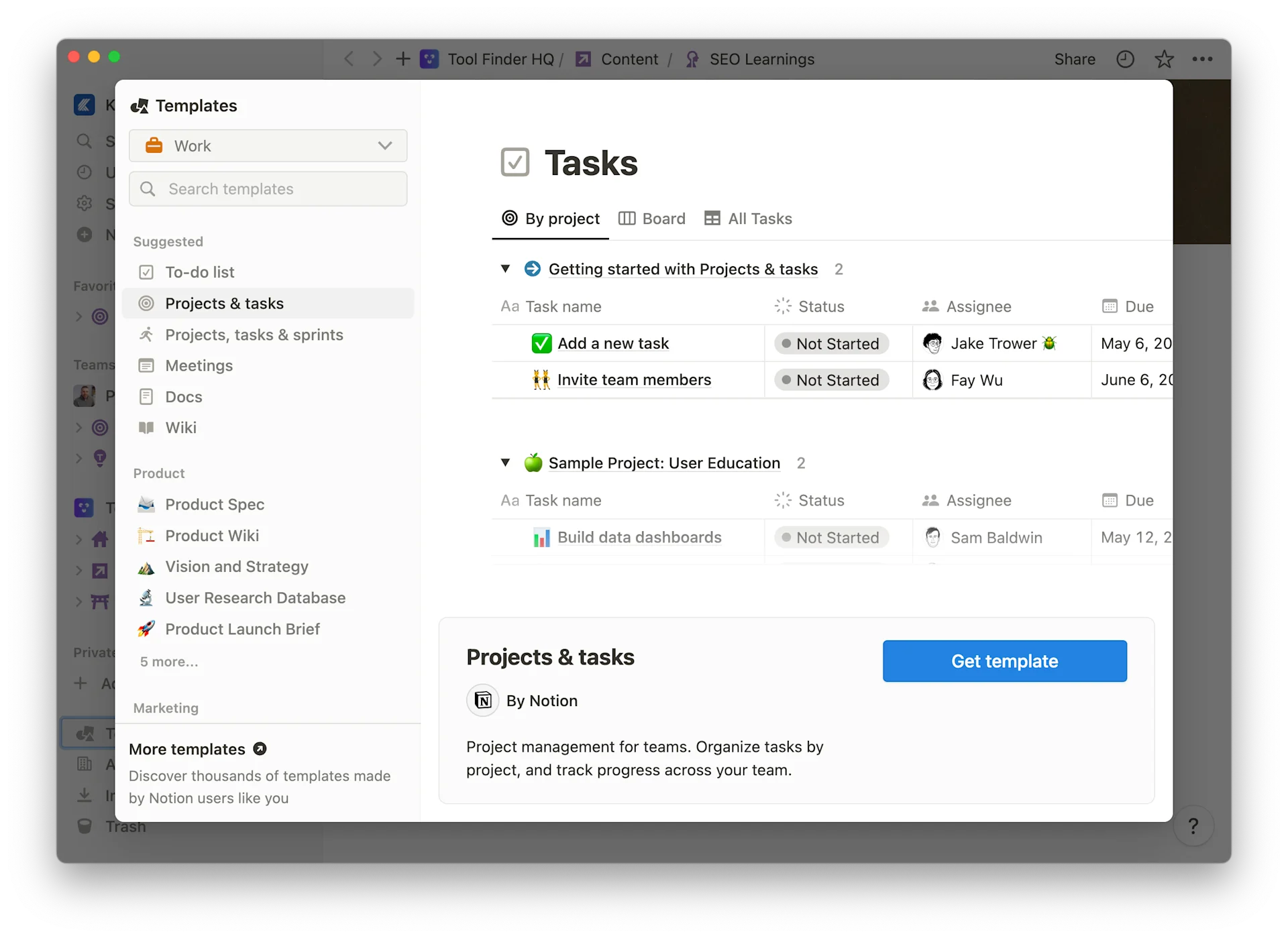The height and width of the screenshot is (938, 1288).
Task: Click the Get template button
Action: pyautogui.click(x=1004, y=661)
